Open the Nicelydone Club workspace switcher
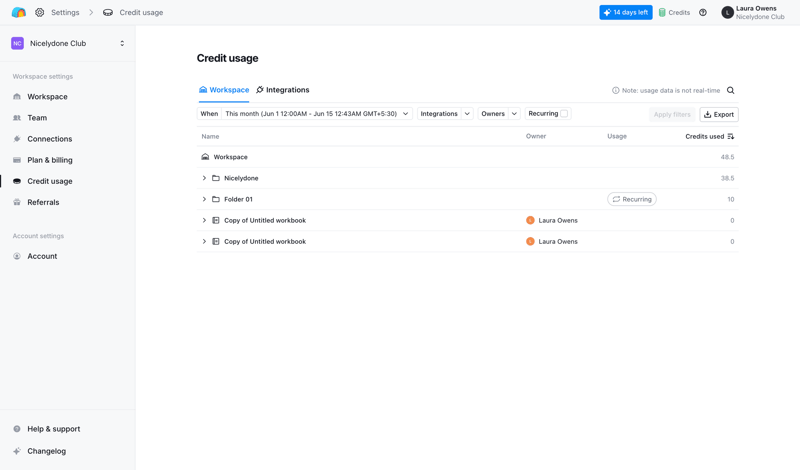Screen dimensions: 800x470 (68, 43)
